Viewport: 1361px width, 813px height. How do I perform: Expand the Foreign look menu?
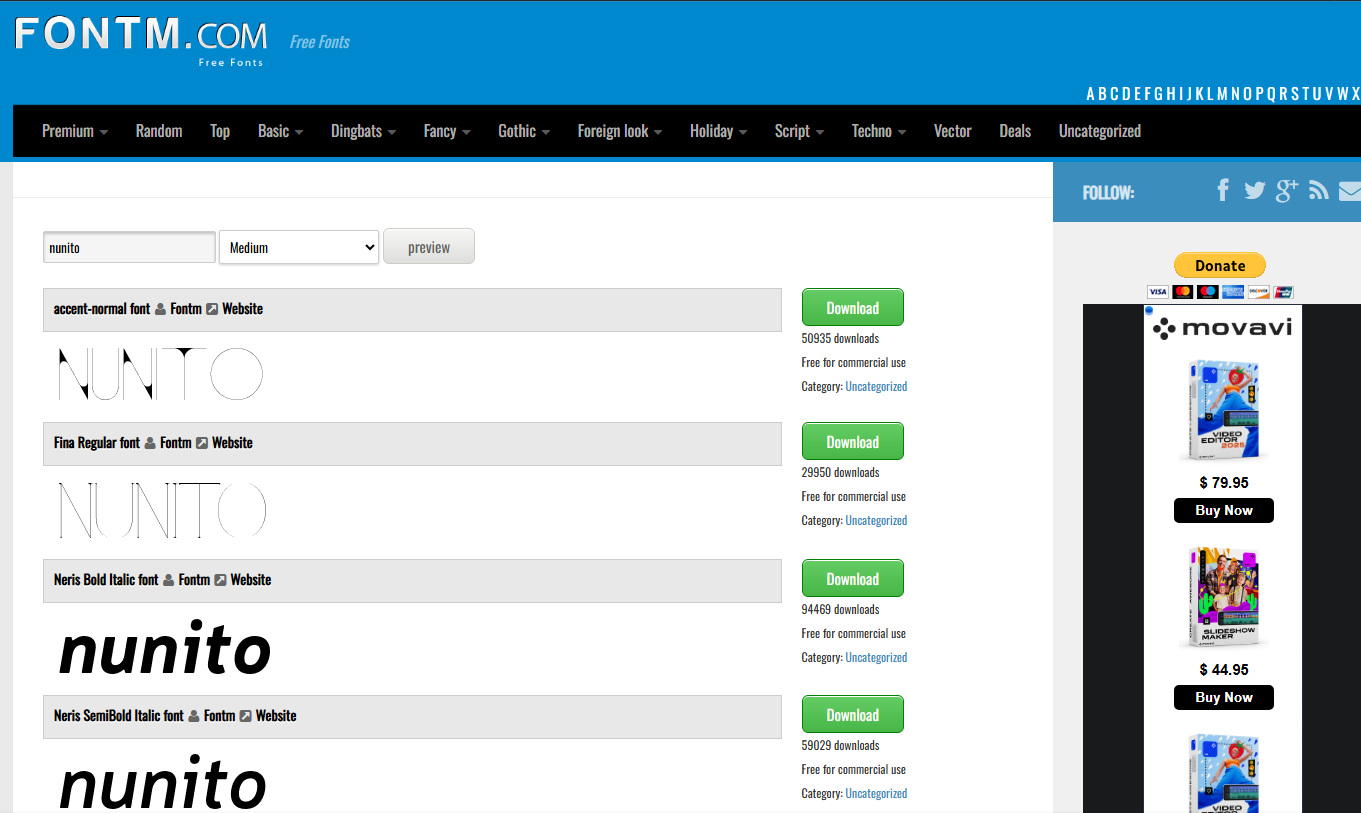[620, 131]
